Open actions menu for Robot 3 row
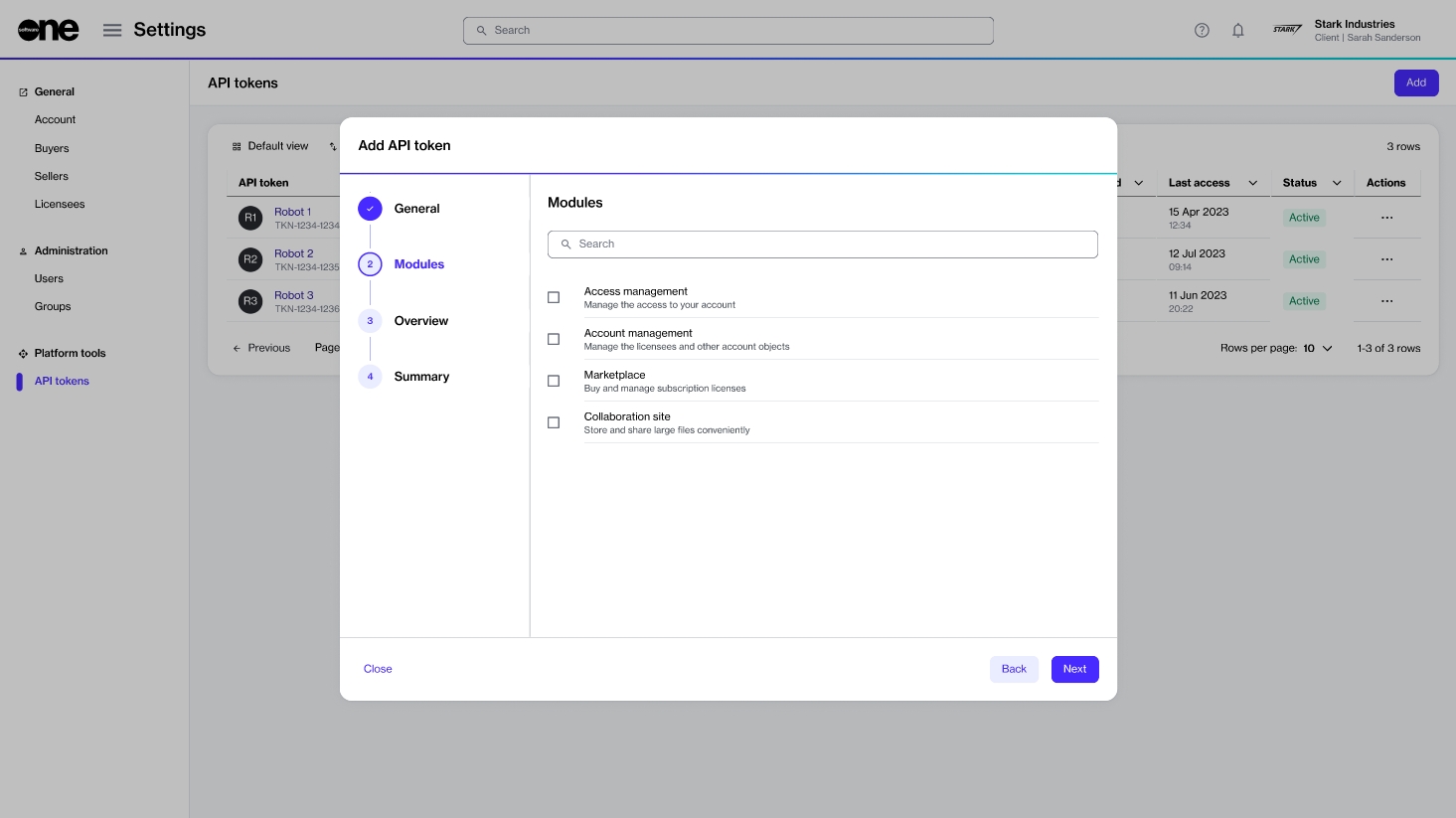 1386,301
